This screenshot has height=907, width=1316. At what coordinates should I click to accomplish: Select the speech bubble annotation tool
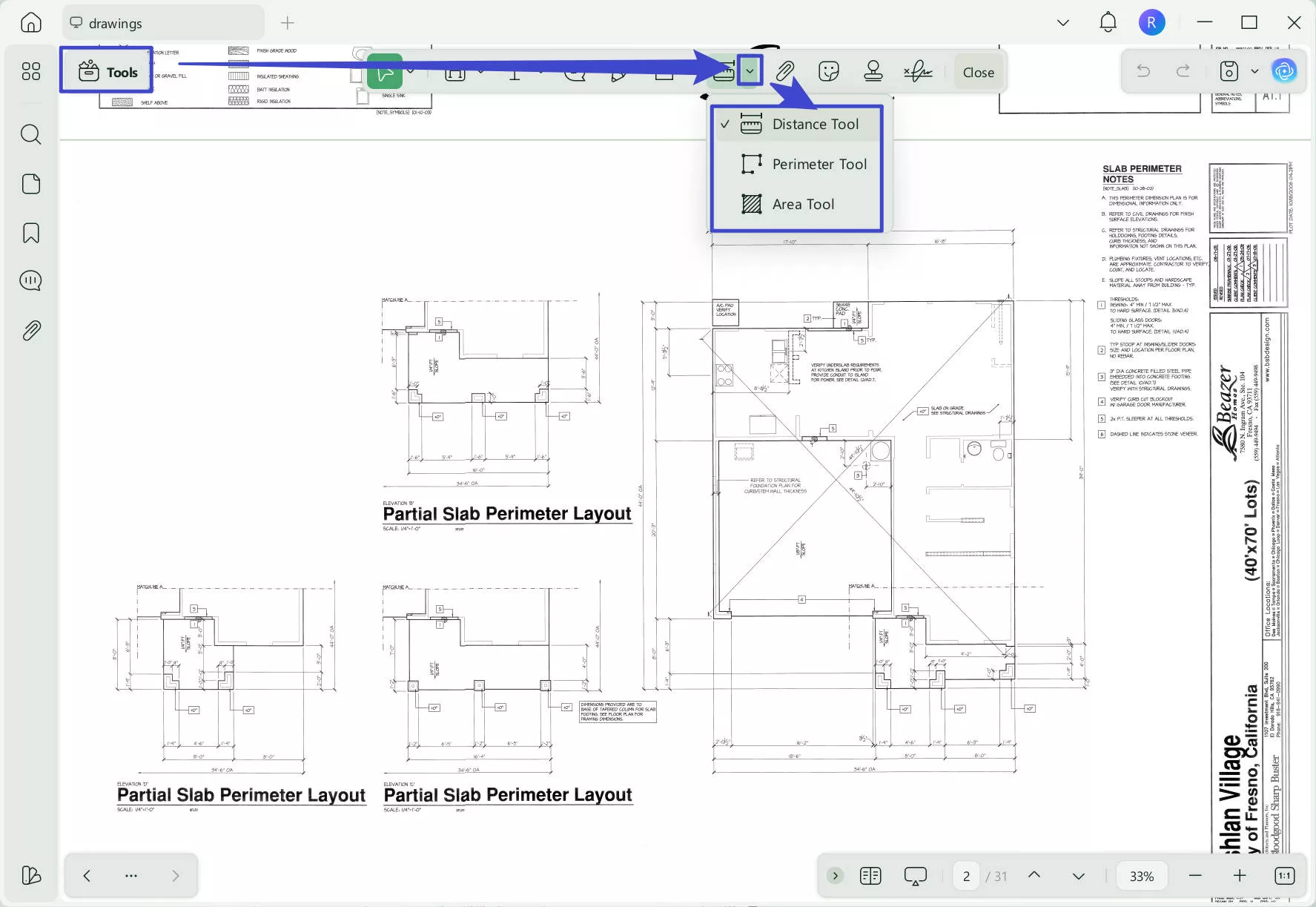click(575, 71)
